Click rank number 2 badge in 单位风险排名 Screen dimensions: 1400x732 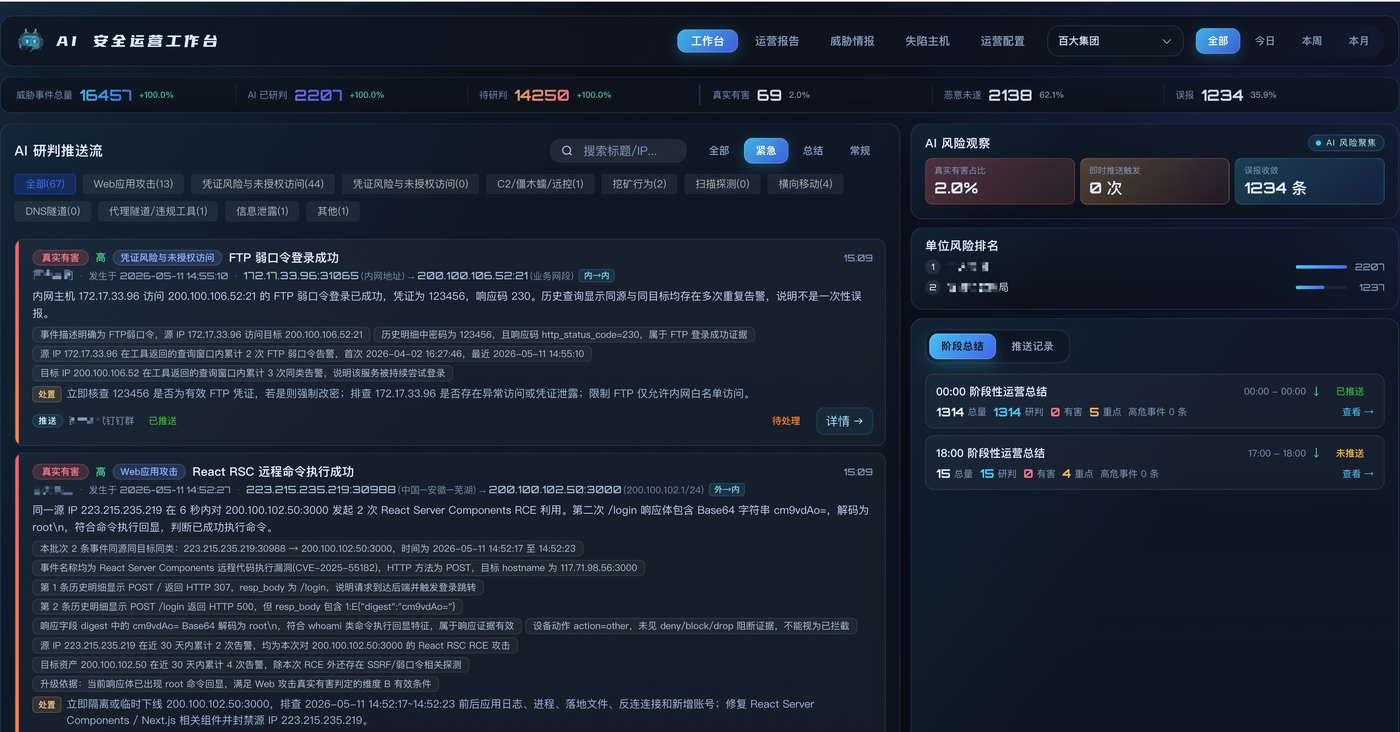pyautogui.click(x=933, y=288)
